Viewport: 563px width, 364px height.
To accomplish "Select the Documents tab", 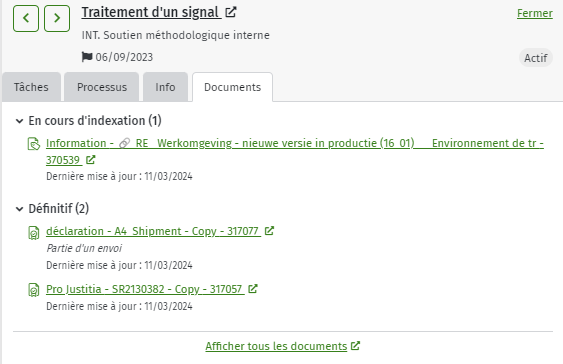I will [x=233, y=87].
